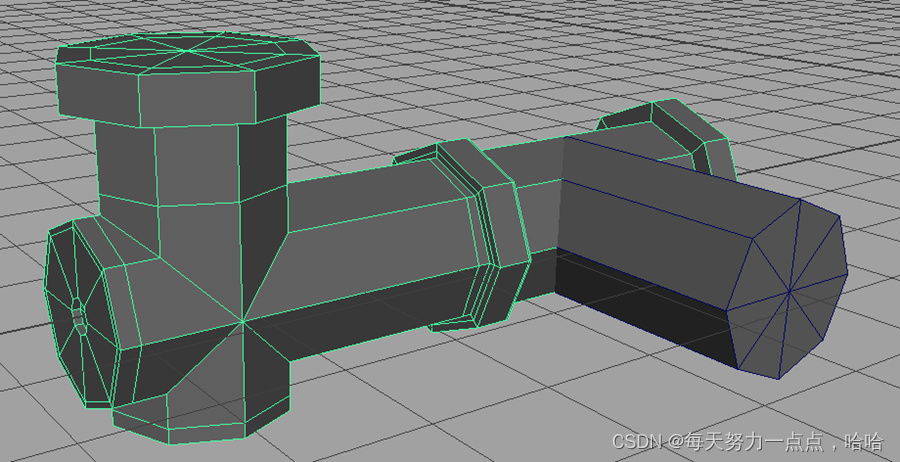Click the blue-wireframe cylinder's octagonal end face
The width and height of the screenshot is (900, 462).
[787, 288]
